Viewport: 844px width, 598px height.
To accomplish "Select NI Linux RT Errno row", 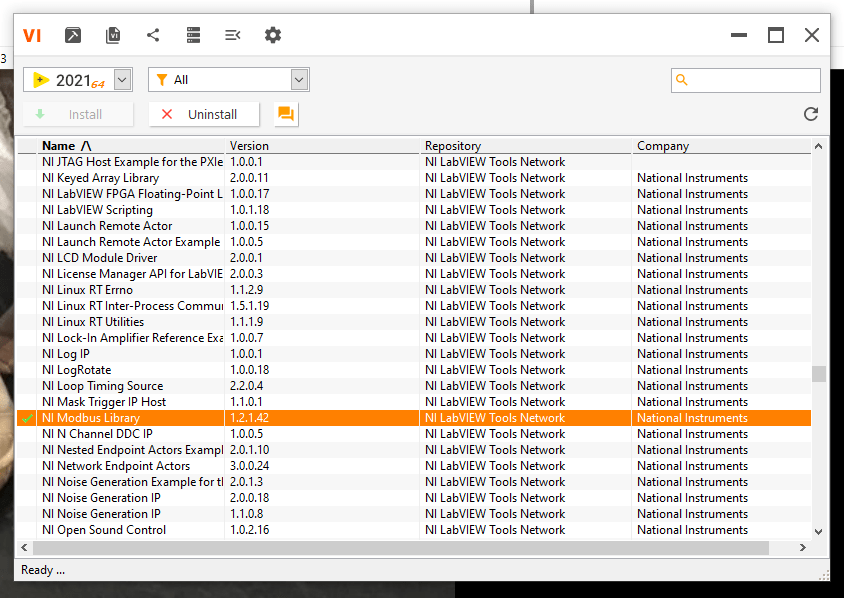I will (414, 290).
